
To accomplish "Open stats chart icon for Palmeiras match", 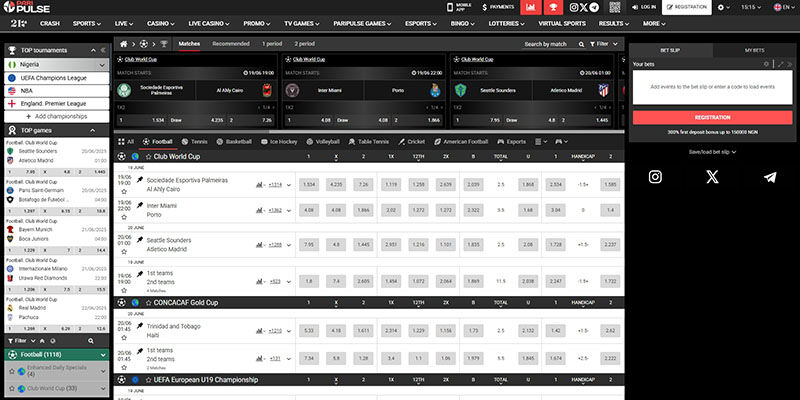I will coord(259,185).
